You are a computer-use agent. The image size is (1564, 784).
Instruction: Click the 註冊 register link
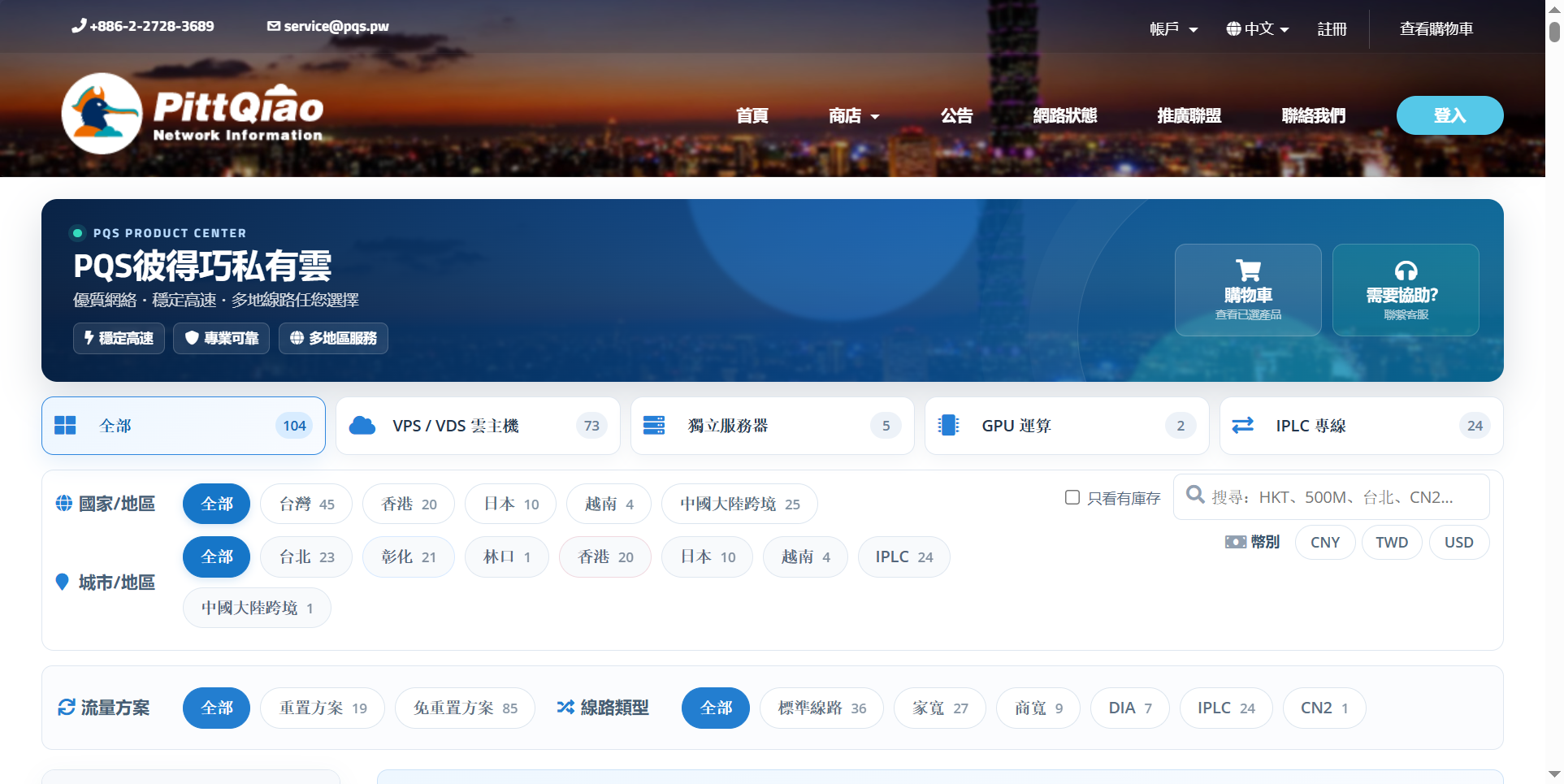coord(1332,29)
